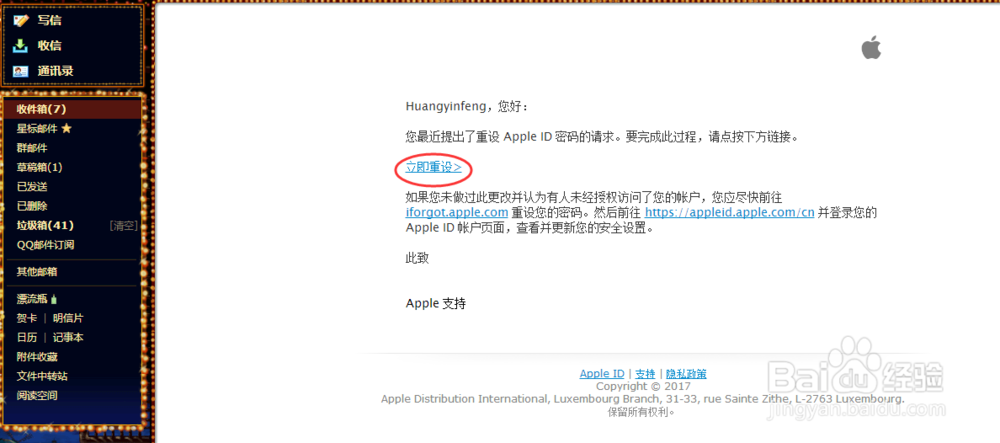
Task: Click the bottle icon beside 漂流瓶
Action: [x=54, y=299]
